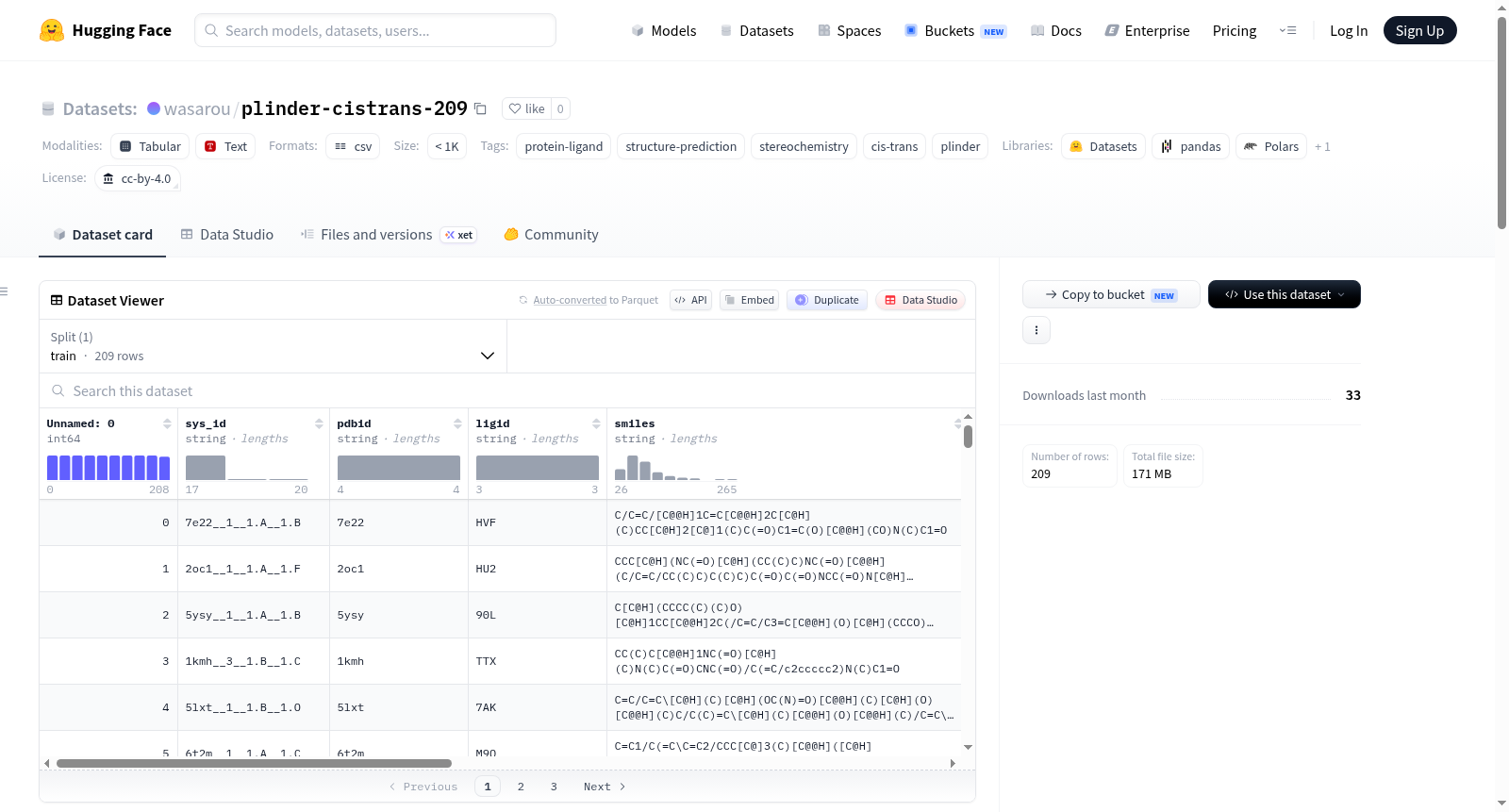This screenshot has width=1509, height=812.
Task: Click the pandas library tag
Action: 1190,146
